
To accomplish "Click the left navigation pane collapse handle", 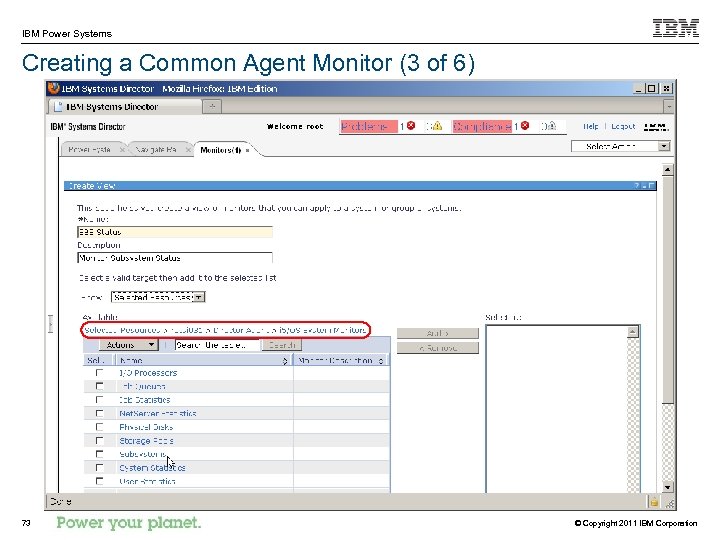I will pyautogui.click(x=51, y=323).
